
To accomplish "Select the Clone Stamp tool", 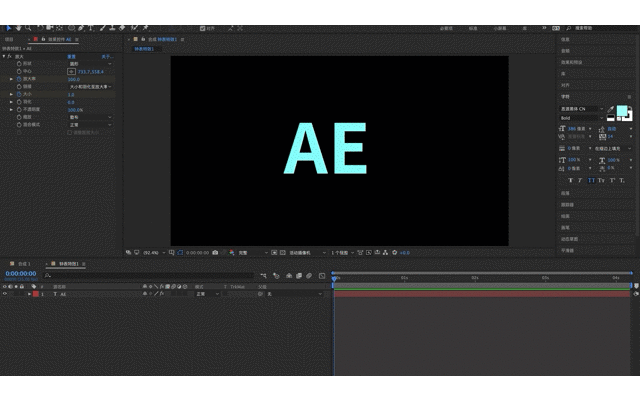I will [x=112, y=28].
